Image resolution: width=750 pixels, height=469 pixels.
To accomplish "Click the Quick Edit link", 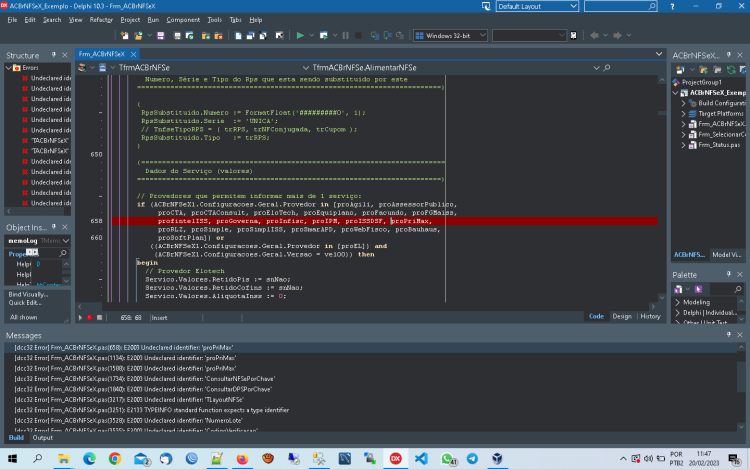I will pyautogui.click(x=25, y=303).
